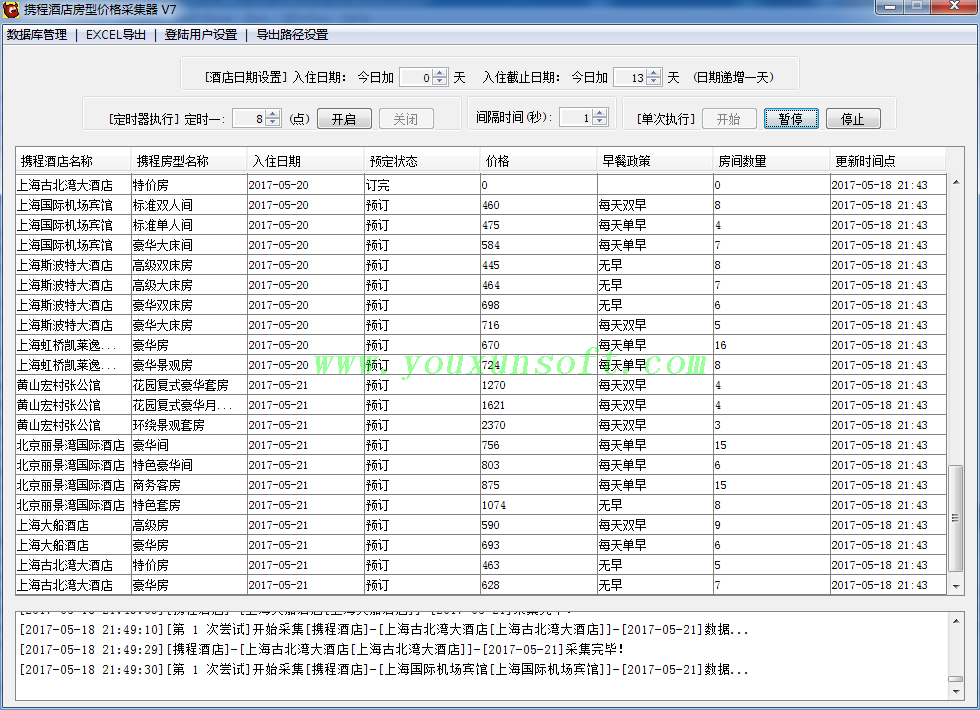Select the 商务客房 room type cell
This screenshot has height=710, width=980.
189,485
